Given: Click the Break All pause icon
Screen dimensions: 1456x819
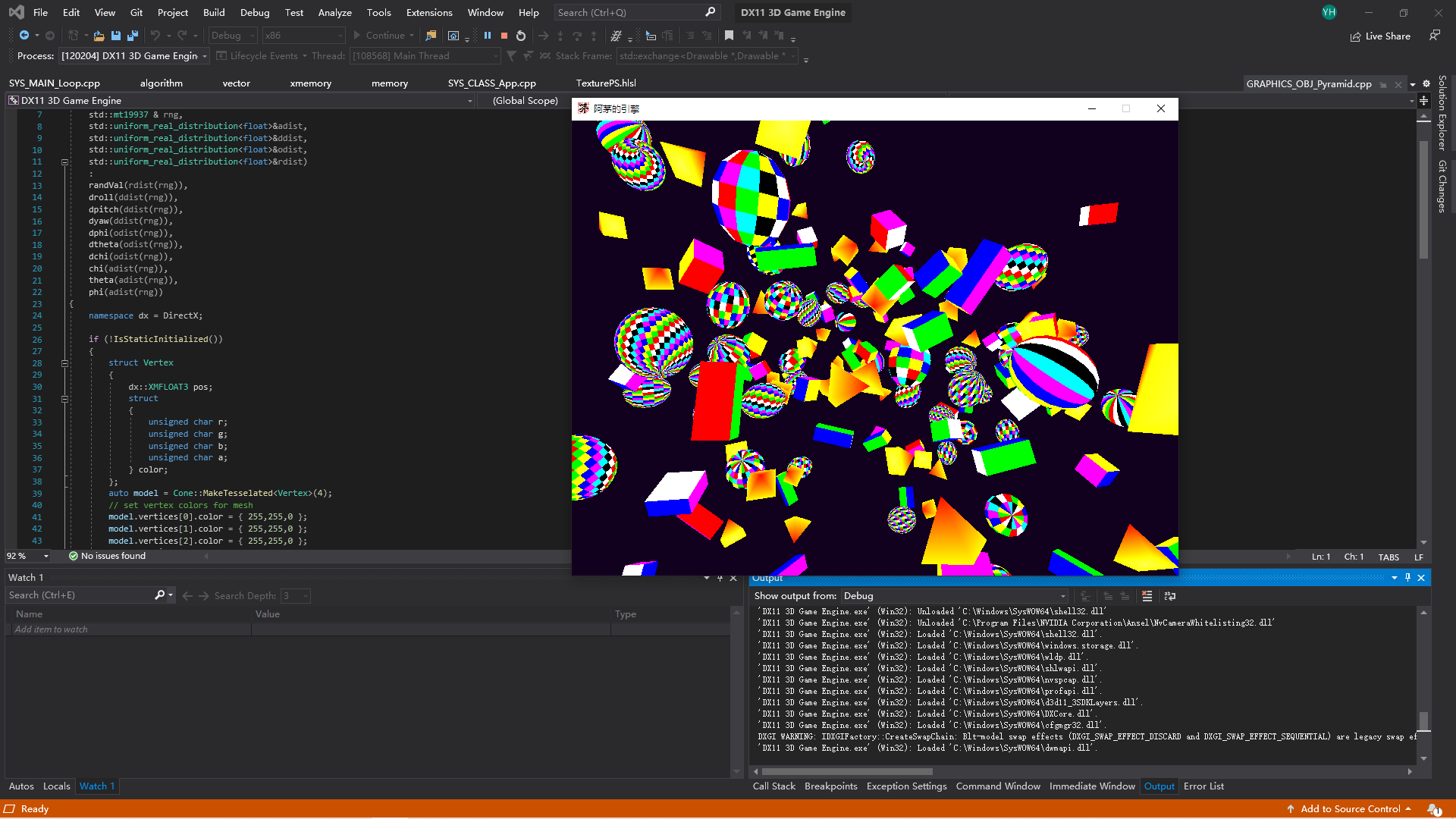Looking at the screenshot, I should 488,36.
